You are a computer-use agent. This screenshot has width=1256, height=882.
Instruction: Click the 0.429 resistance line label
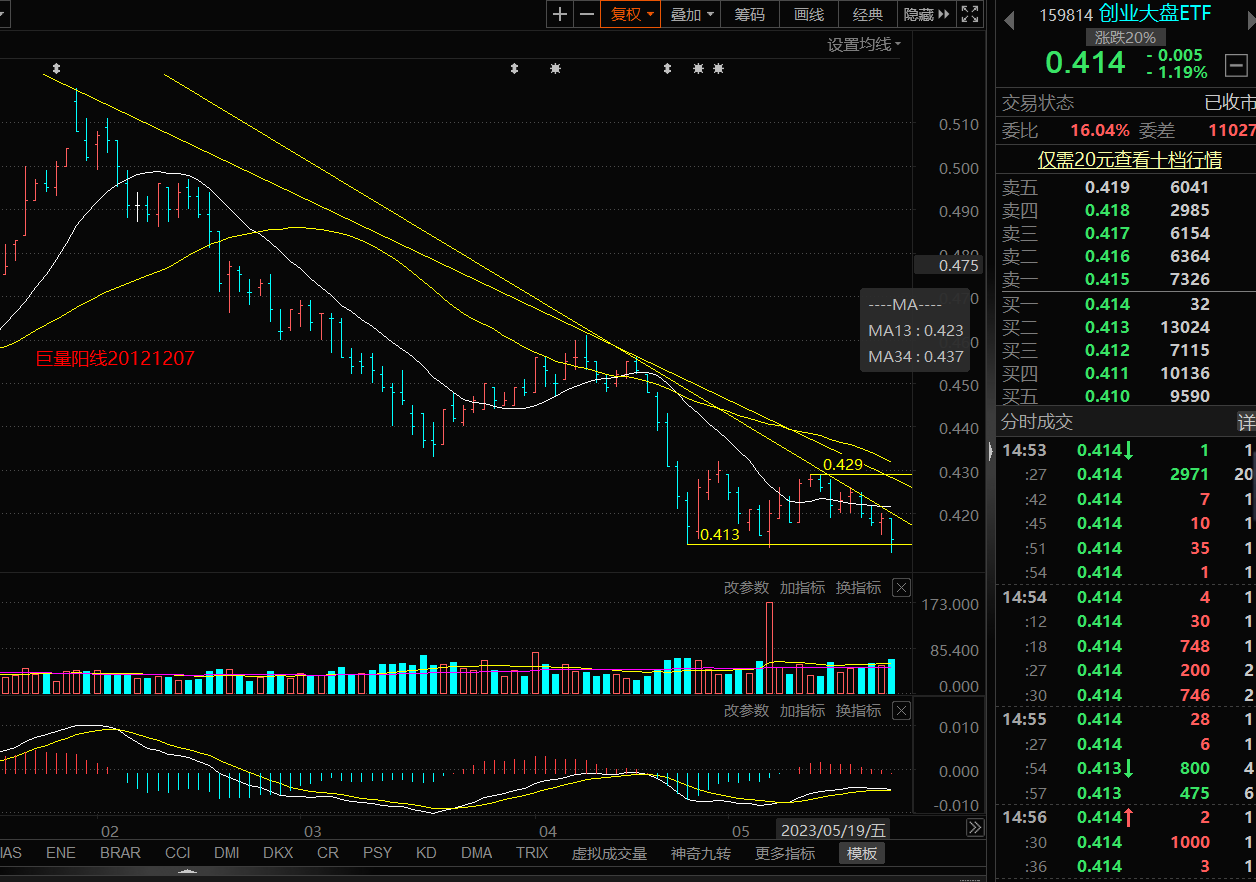coord(843,465)
